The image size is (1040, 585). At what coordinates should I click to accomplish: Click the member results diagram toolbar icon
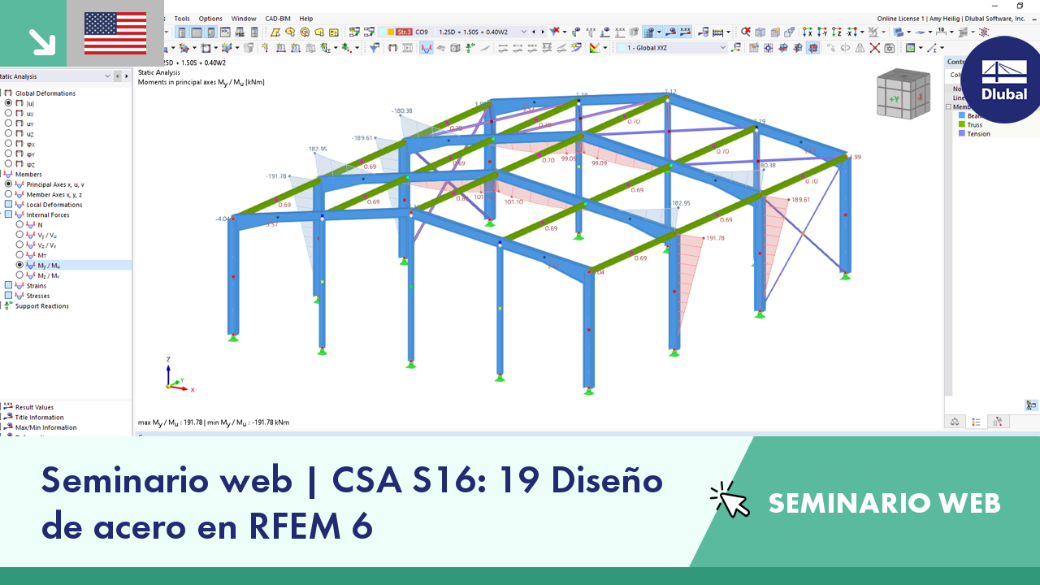(x=426, y=48)
